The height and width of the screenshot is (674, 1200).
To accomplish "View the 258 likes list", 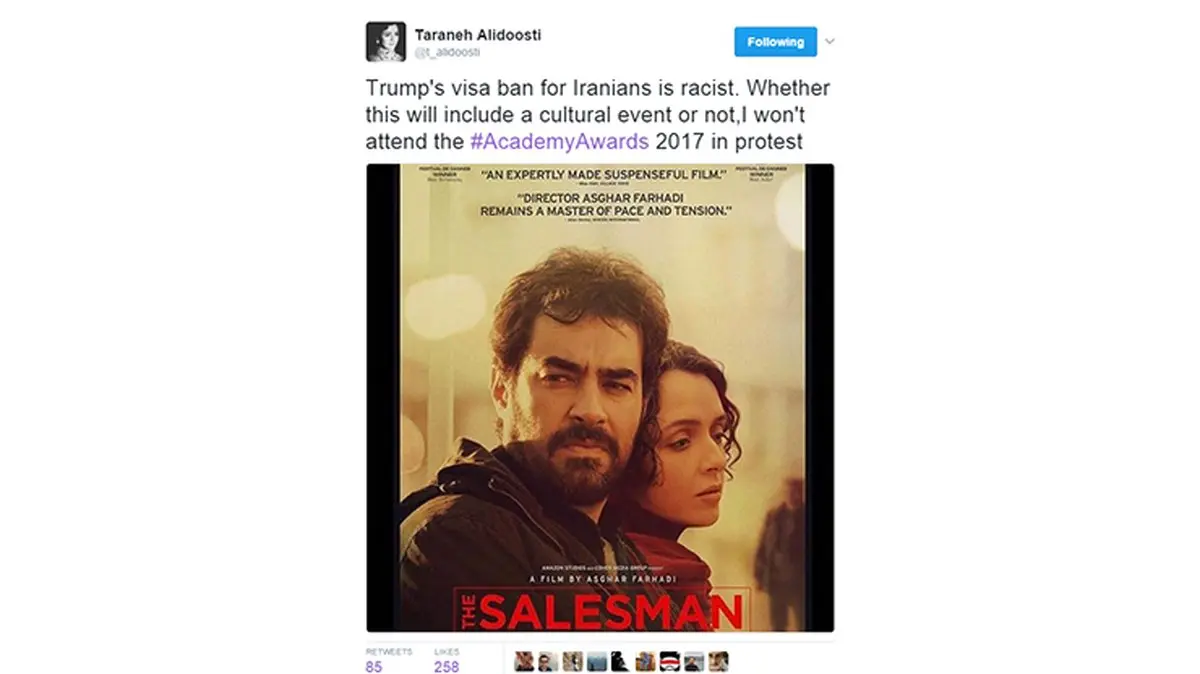I will click(x=447, y=665).
